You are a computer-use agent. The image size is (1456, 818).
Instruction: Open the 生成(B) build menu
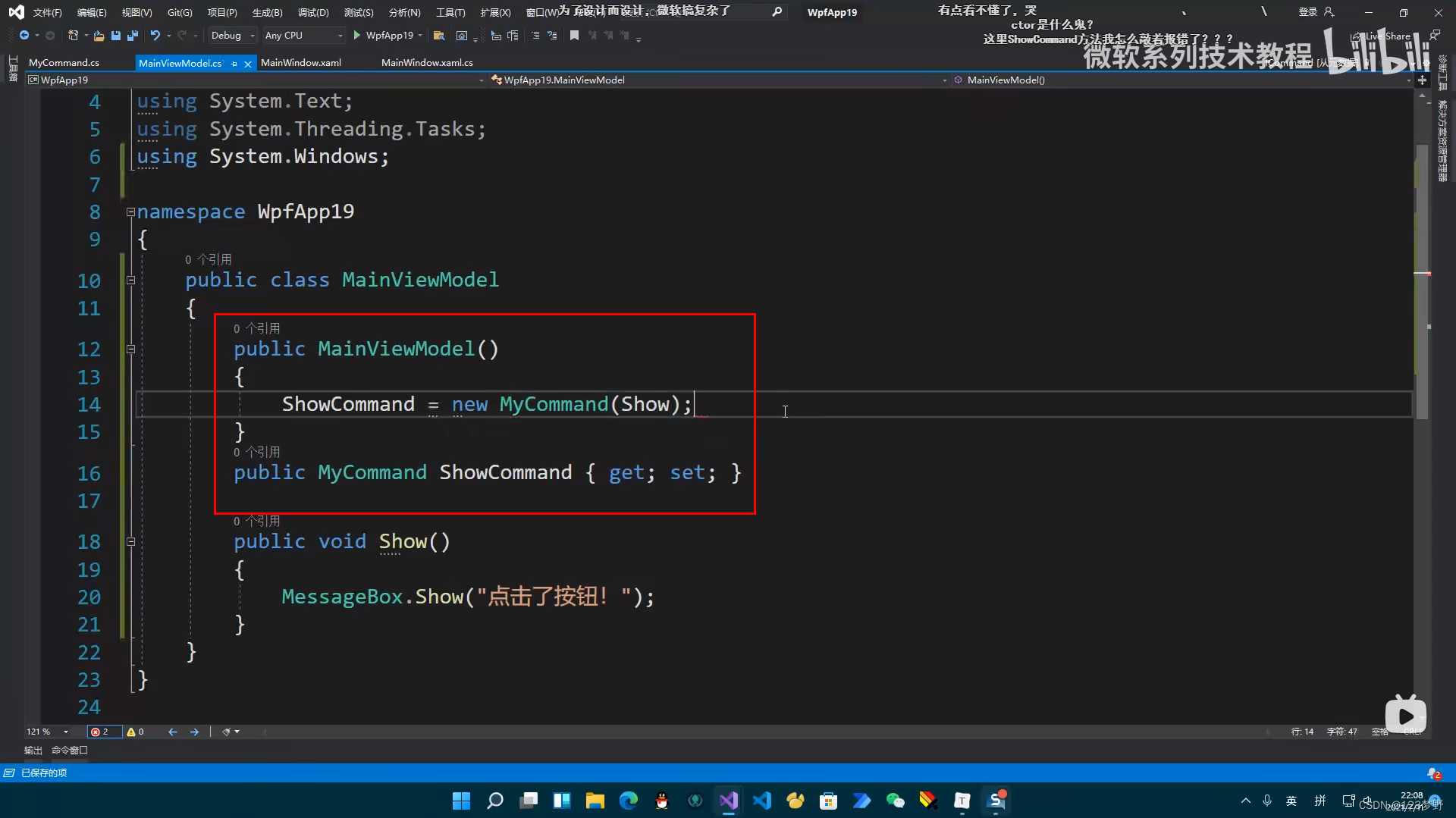click(267, 12)
